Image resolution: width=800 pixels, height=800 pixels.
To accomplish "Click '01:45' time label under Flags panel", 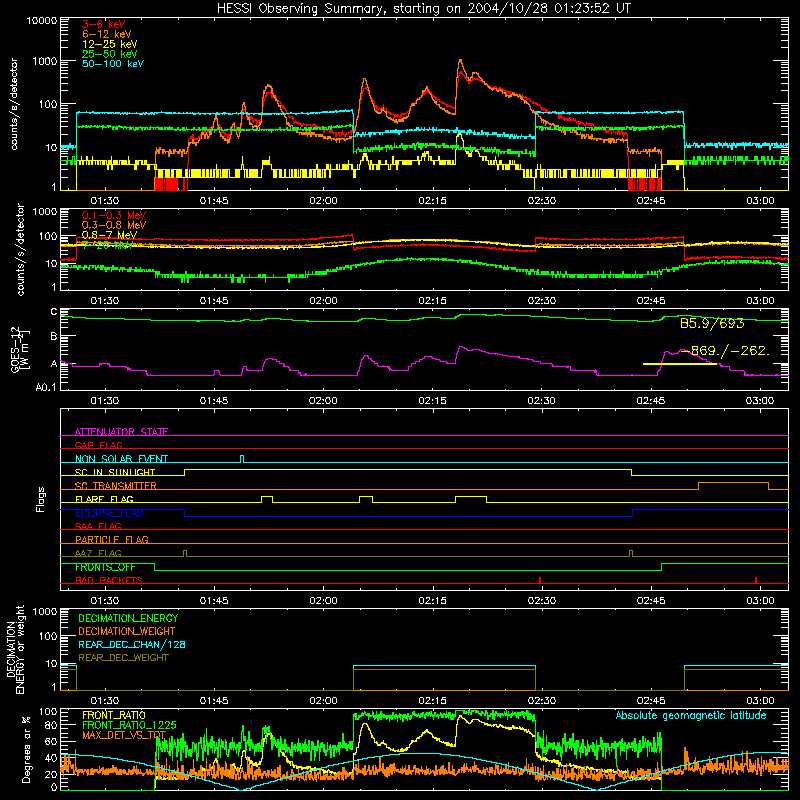I will [214, 601].
